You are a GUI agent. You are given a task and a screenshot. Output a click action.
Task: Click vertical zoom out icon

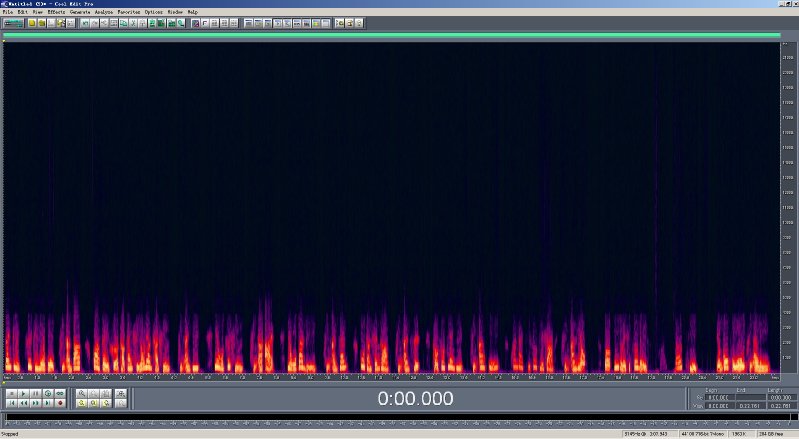pos(121,403)
